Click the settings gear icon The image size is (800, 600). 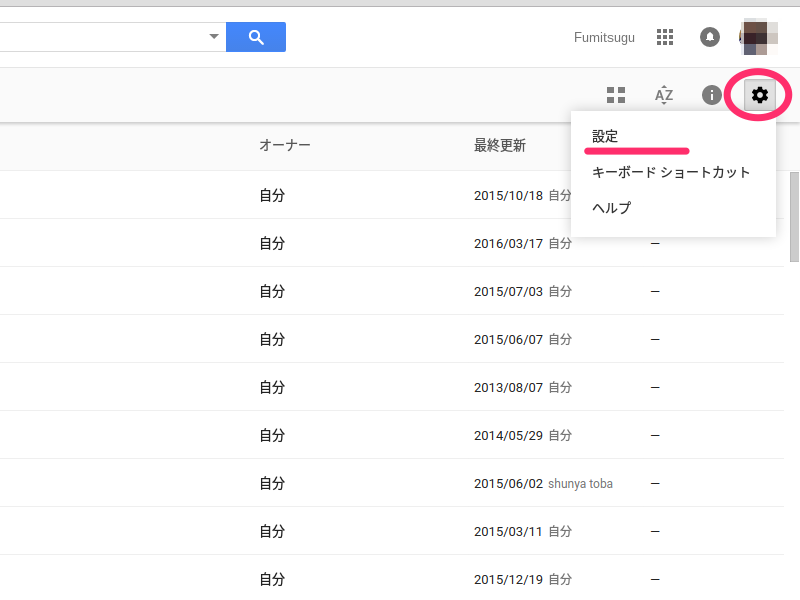760,95
